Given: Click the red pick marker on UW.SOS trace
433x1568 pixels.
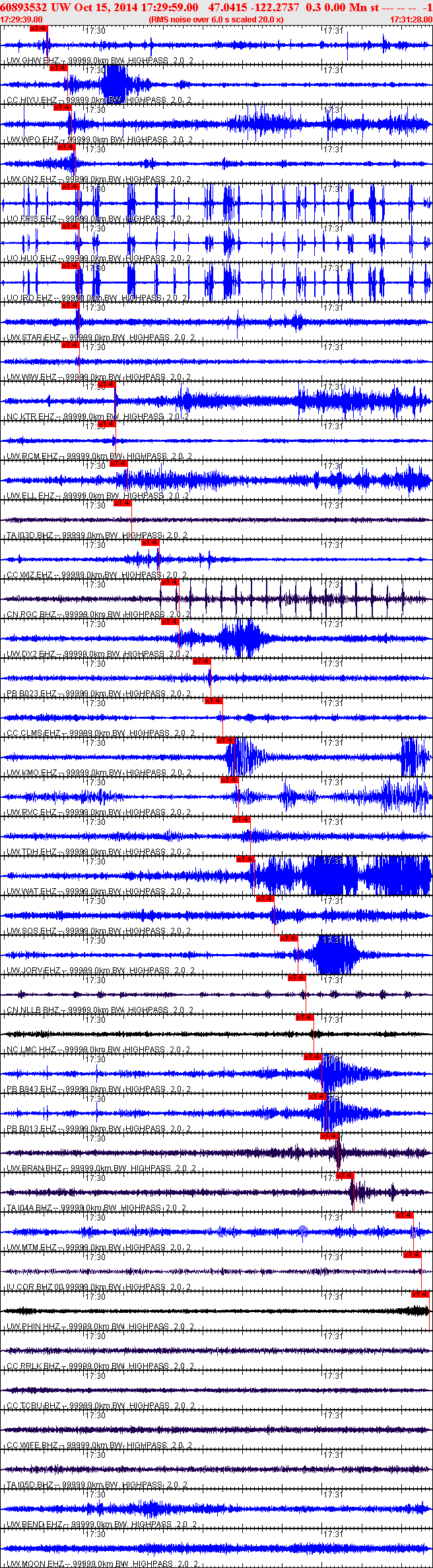Looking at the screenshot, I should (x=265, y=899).
